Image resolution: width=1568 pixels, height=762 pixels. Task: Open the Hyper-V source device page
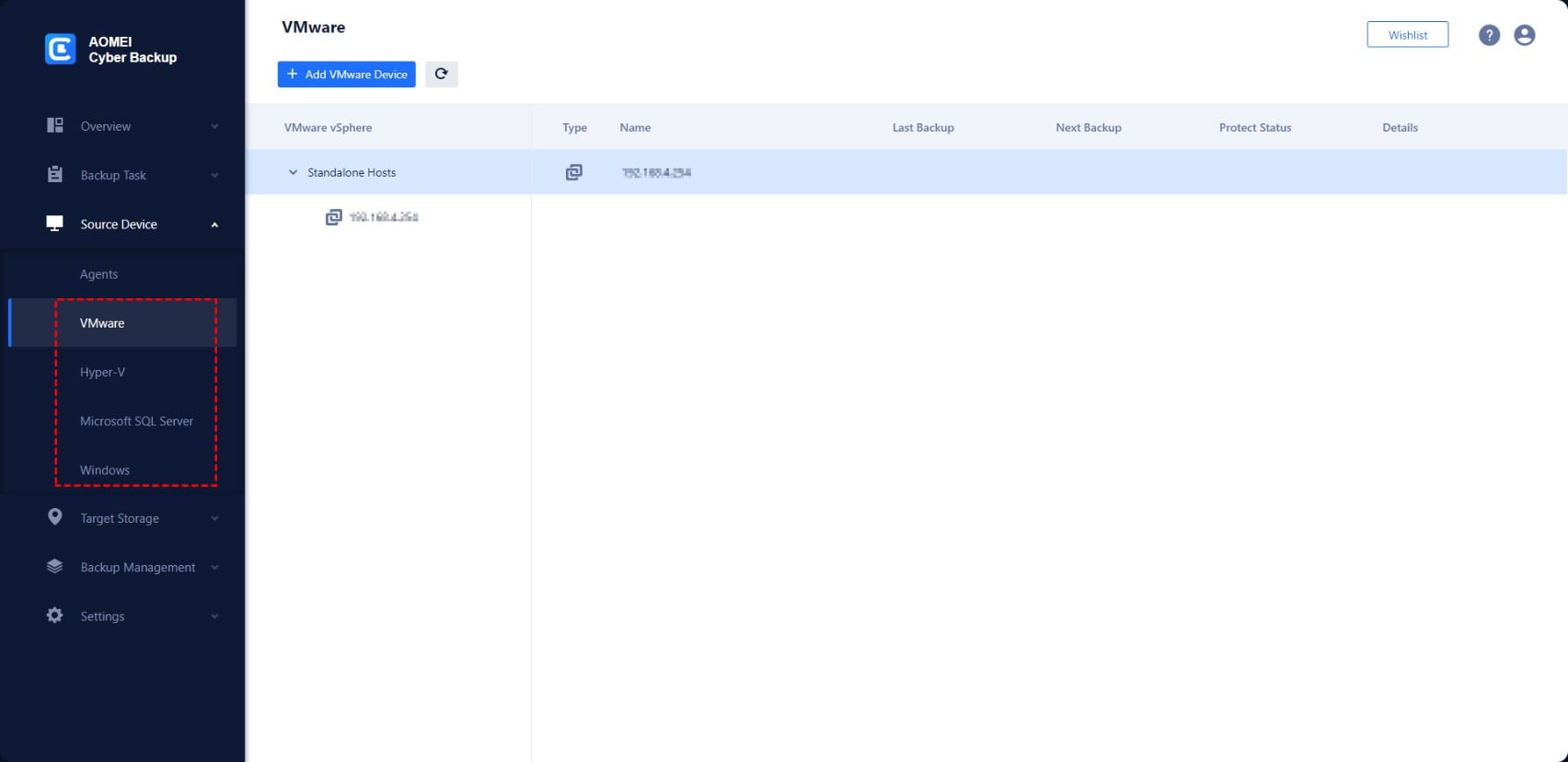(x=102, y=372)
